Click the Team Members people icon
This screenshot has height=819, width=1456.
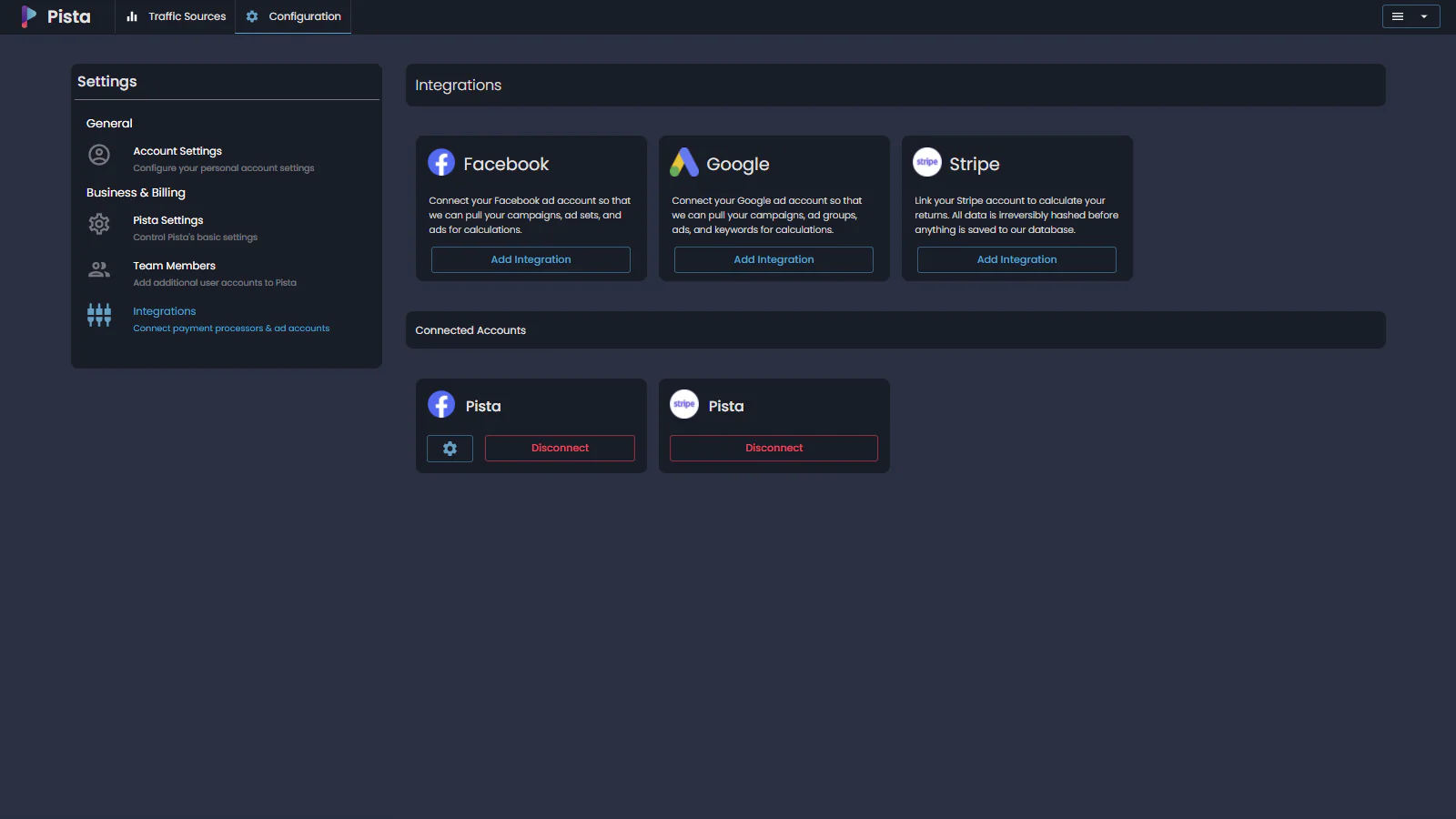pyautogui.click(x=99, y=269)
